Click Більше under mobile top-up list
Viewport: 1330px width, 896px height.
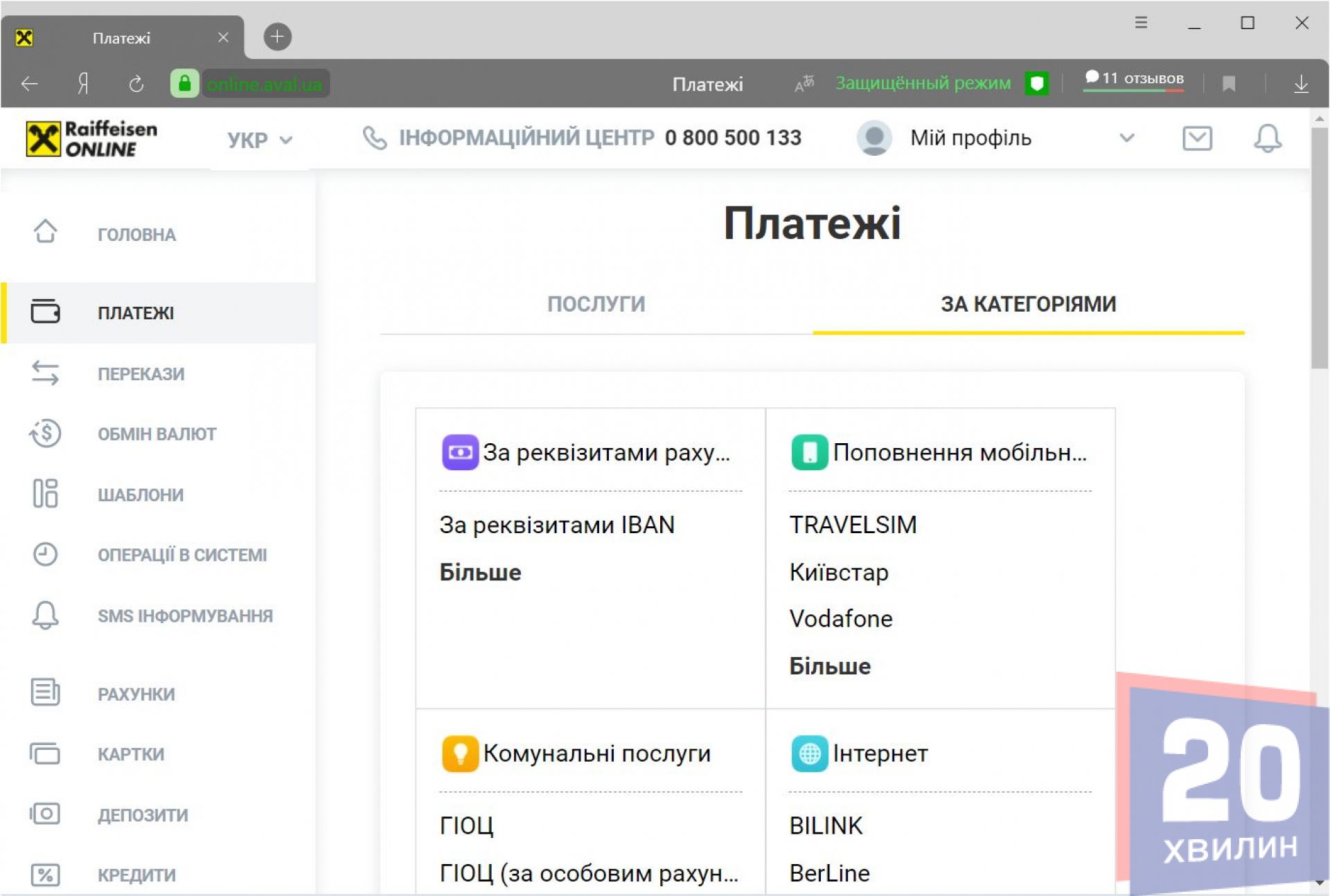[x=830, y=666]
